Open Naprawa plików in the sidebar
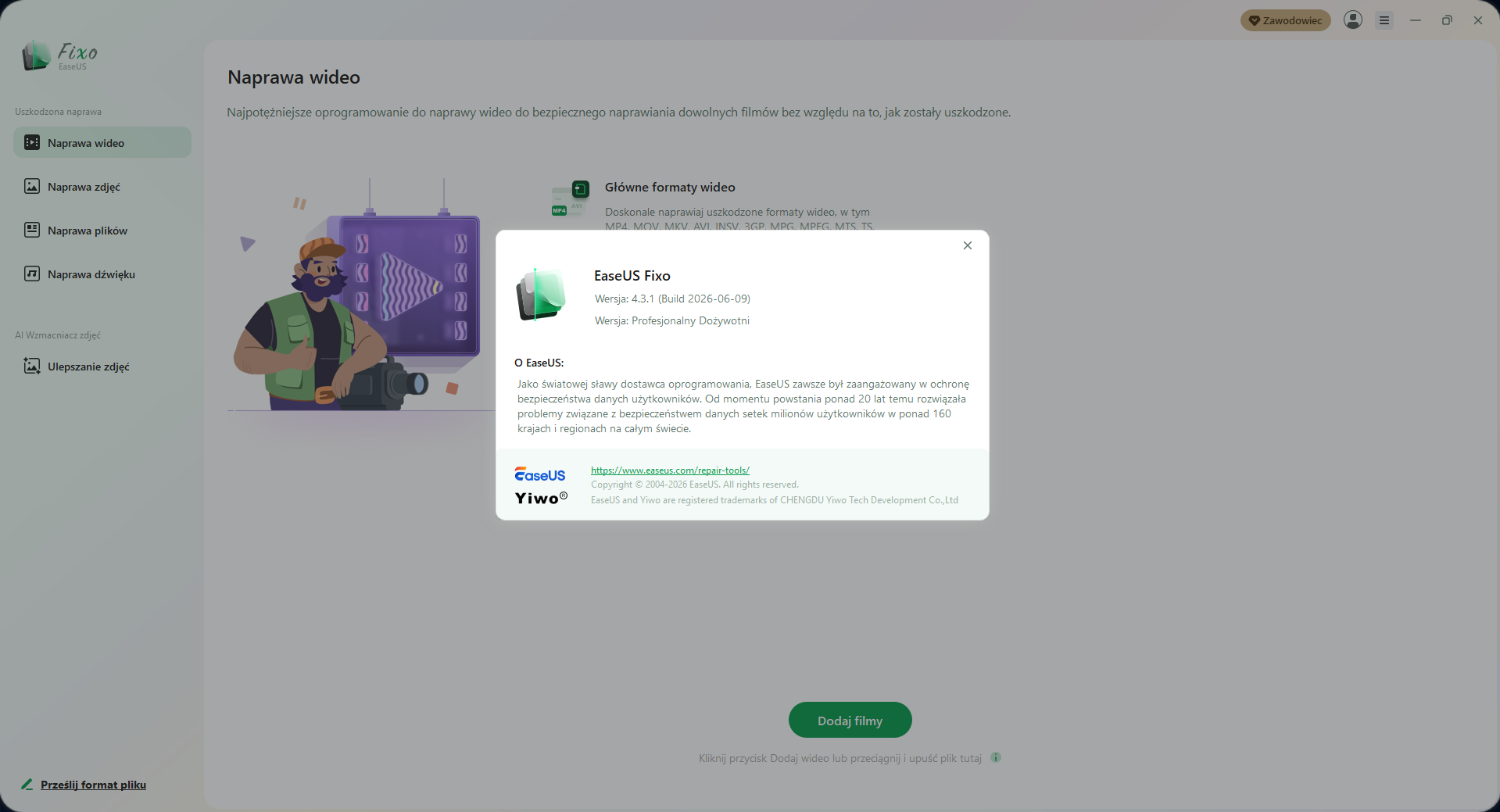 (102, 231)
